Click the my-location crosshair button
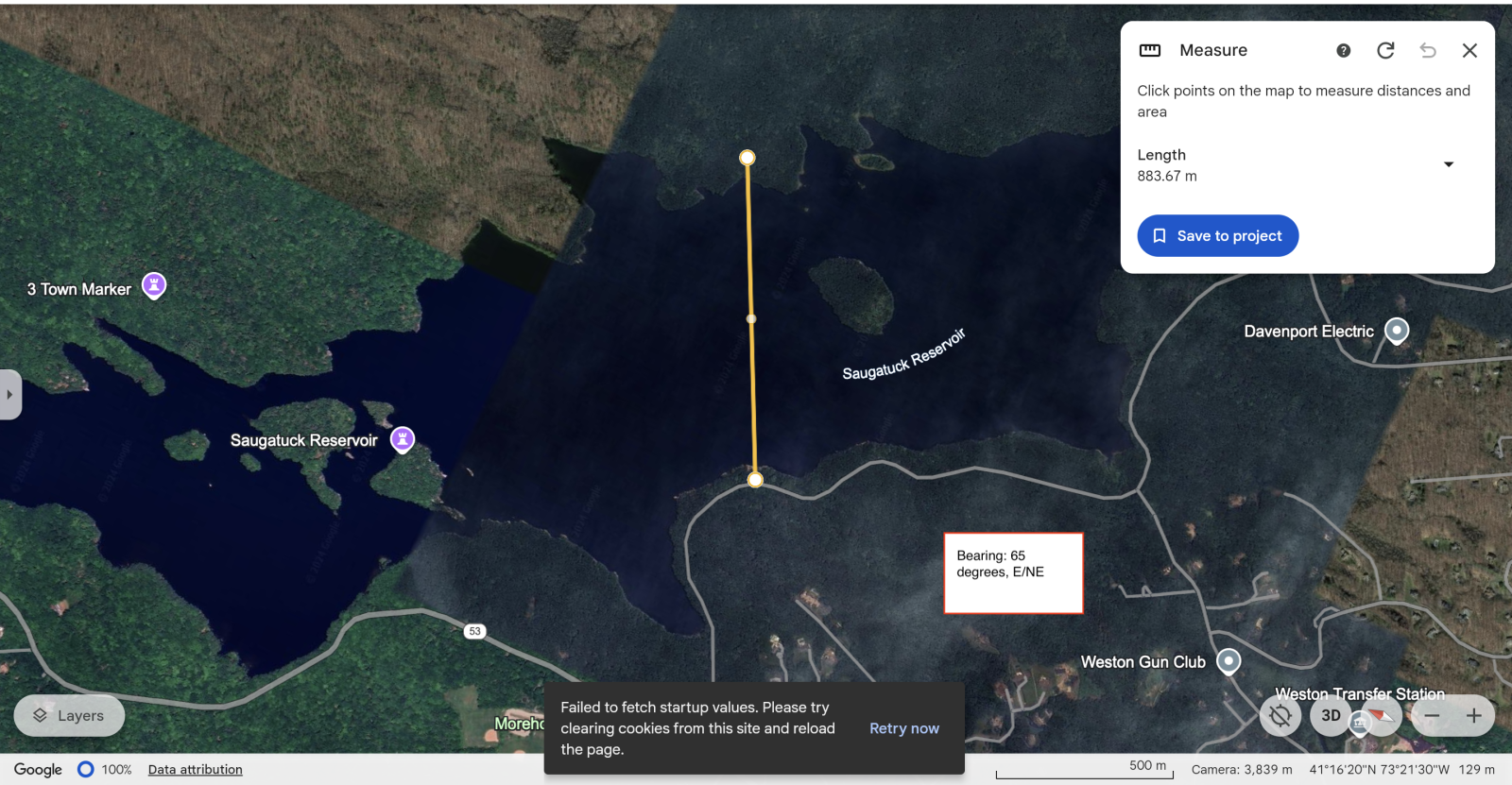This screenshot has width=1512, height=785. click(1280, 716)
